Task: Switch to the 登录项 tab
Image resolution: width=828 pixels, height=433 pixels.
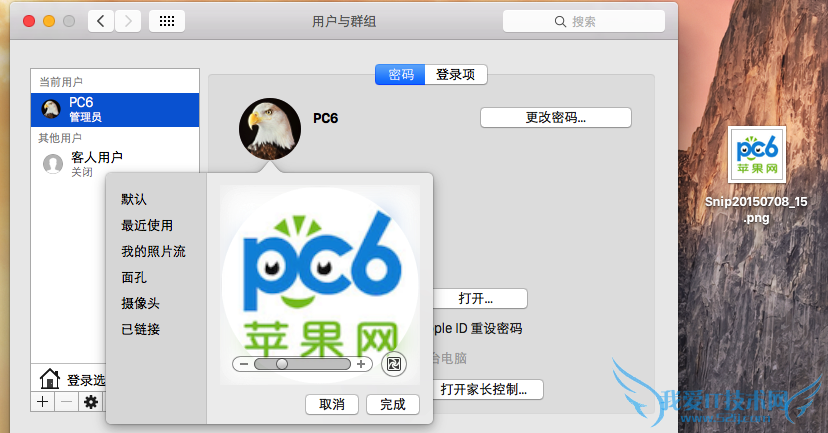Action: (x=456, y=74)
